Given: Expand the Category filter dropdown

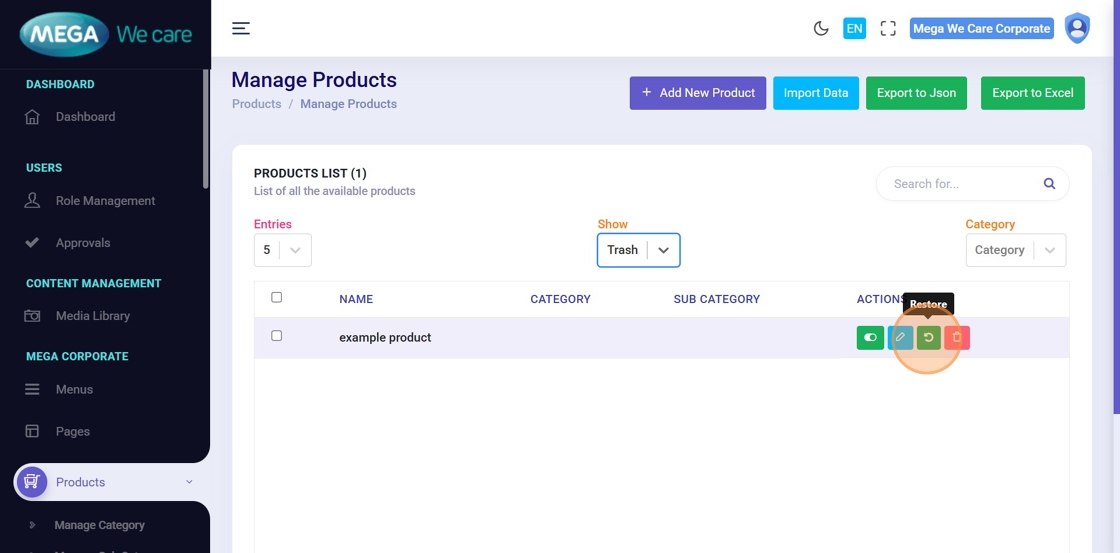Looking at the screenshot, I should [x=1015, y=250].
